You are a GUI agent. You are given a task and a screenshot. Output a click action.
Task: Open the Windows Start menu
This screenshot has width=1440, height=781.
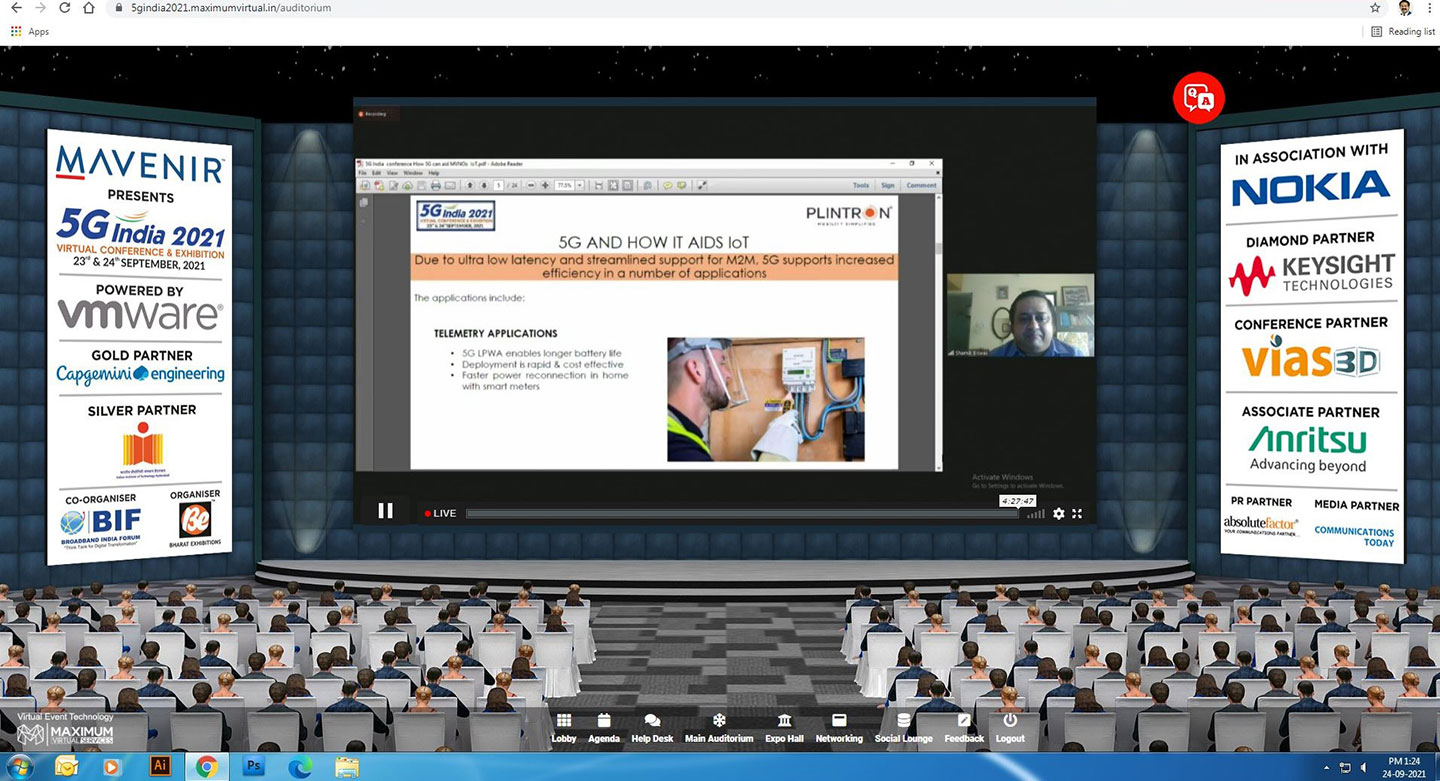(x=19, y=767)
